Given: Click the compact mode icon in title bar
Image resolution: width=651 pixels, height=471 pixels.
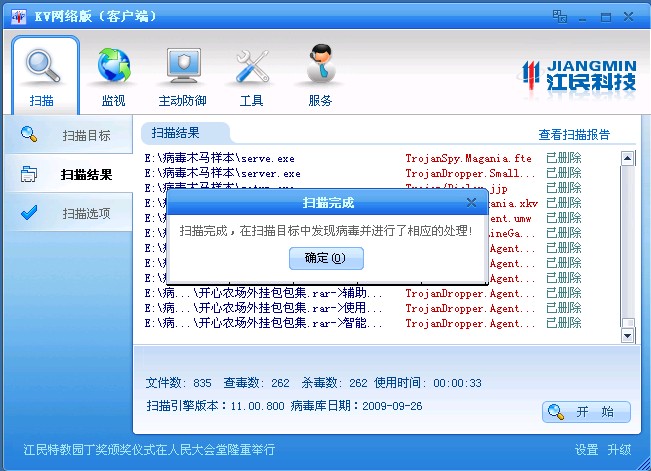Looking at the screenshot, I should [559, 17].
